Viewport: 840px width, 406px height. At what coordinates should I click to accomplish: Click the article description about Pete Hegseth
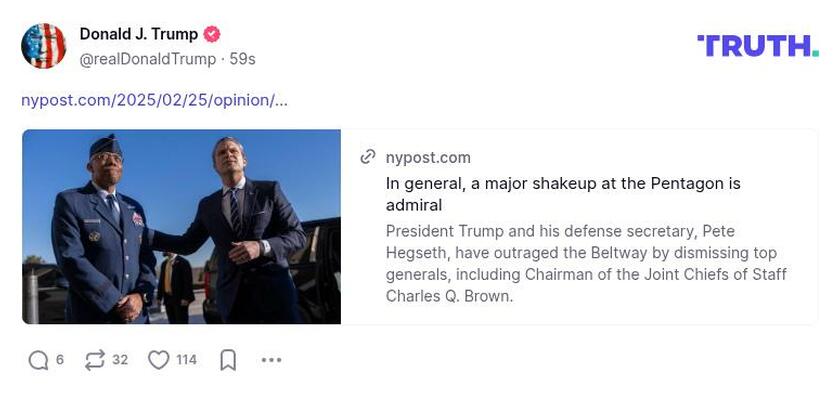click(x=585, y=263)
